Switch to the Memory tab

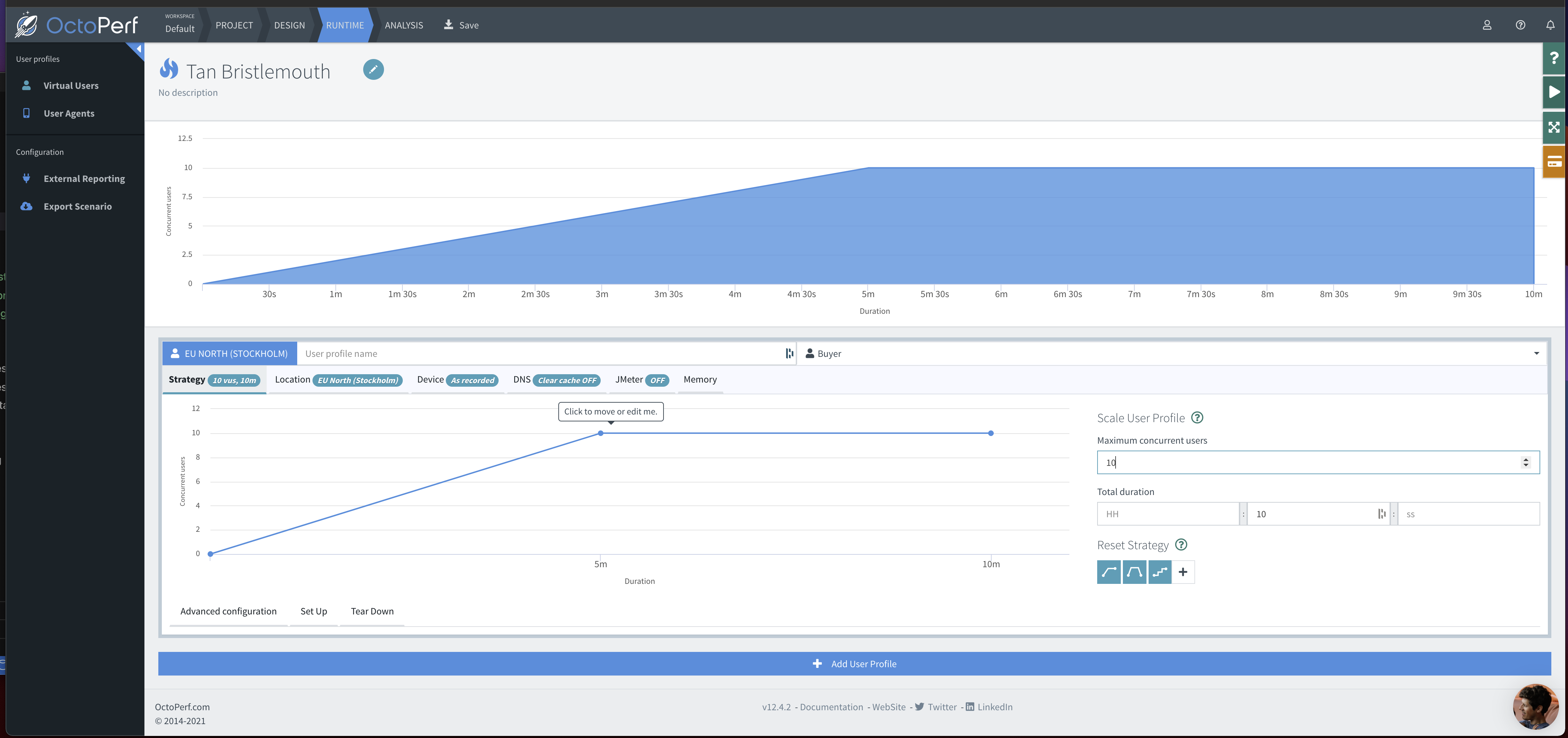pyautogui.click(x=700, y=380)
